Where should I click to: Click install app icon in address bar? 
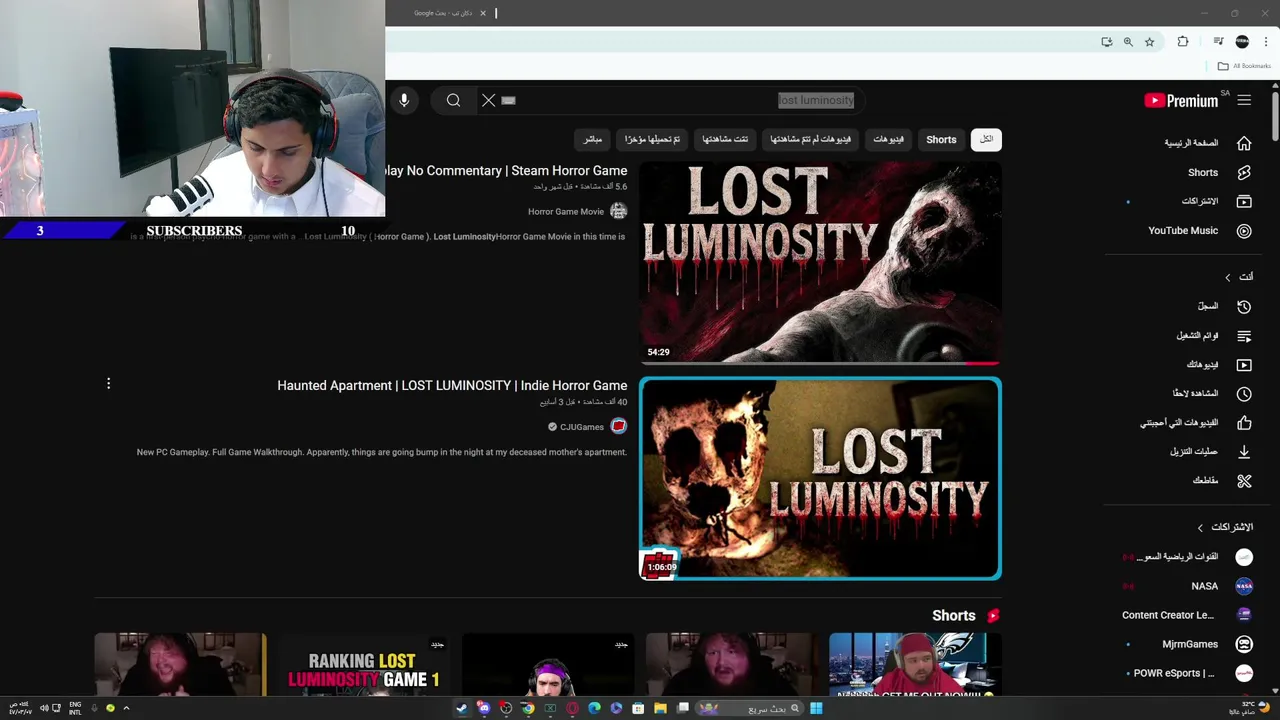click(1106, 42)
